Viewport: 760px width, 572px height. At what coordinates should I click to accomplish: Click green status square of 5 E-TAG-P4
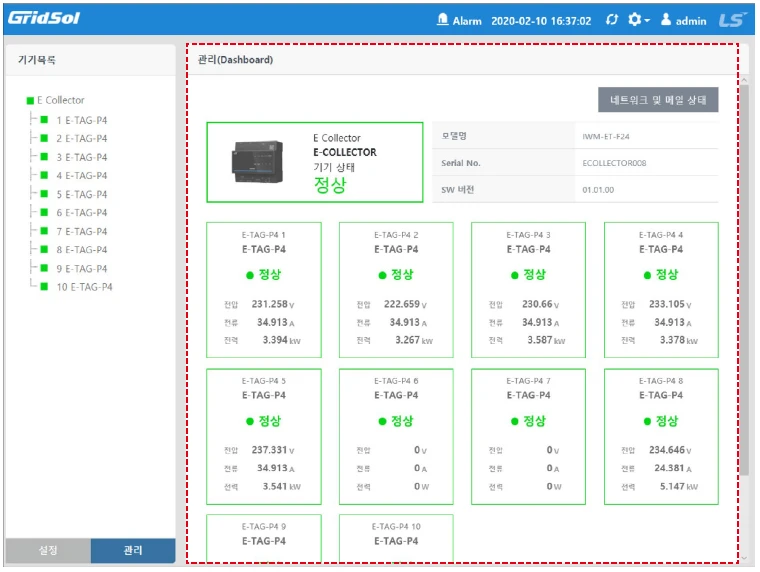tap(44, 194)
